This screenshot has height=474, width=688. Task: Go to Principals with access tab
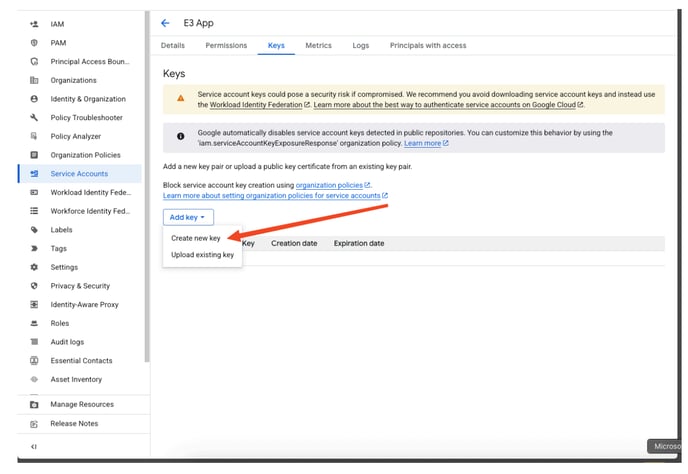[427, 46]
